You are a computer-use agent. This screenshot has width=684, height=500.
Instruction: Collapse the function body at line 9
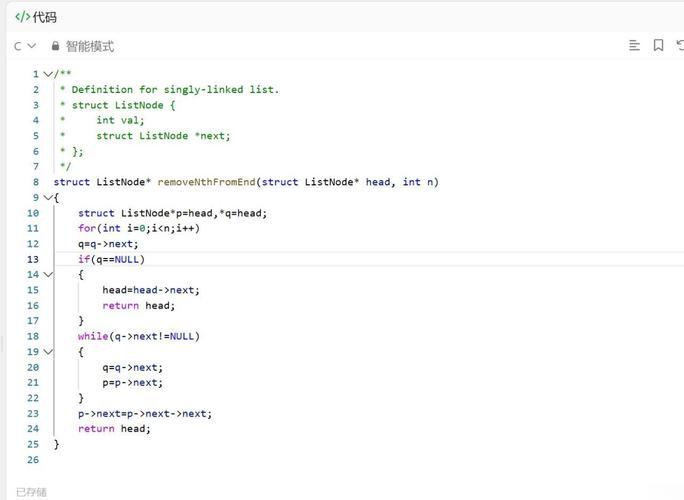click(x=48, y=198)
